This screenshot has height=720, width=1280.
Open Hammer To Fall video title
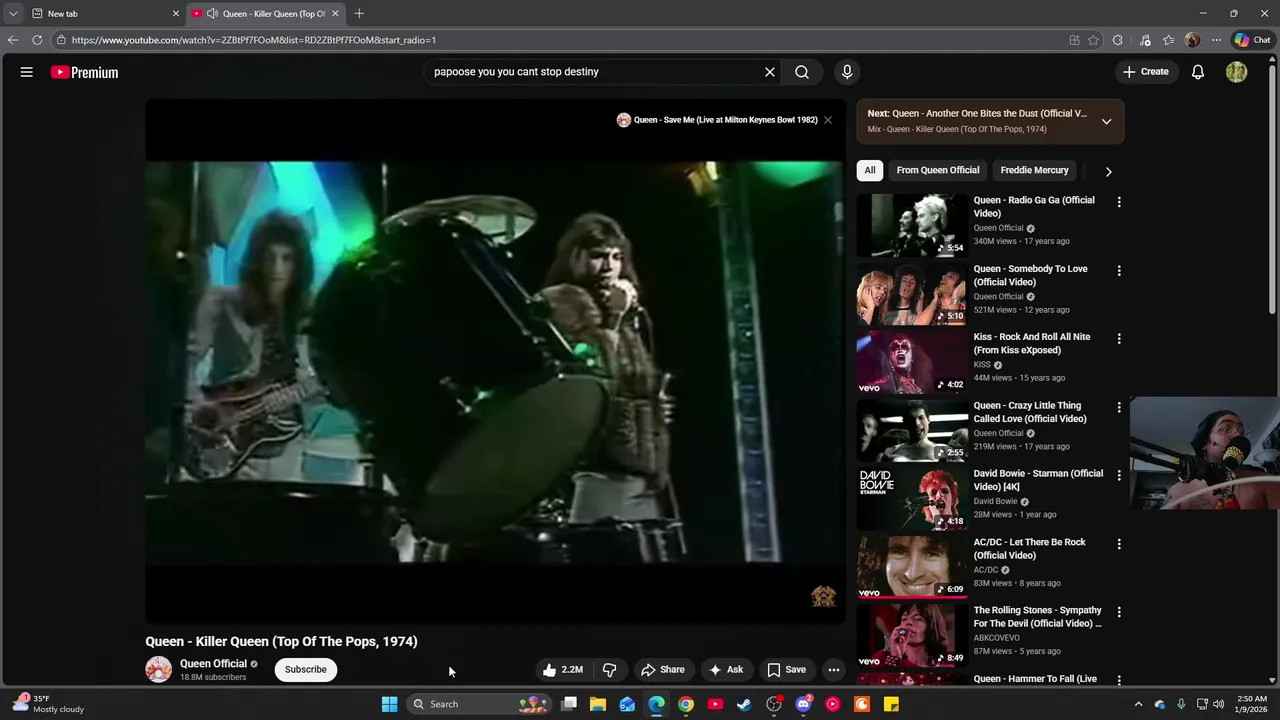[x=1035, y=679]
